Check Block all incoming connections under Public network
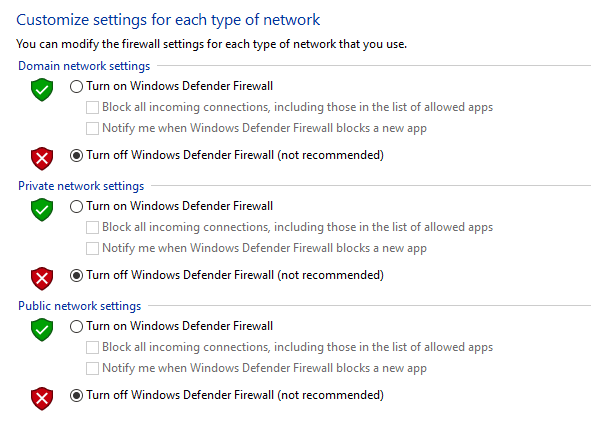The width and height of the screenshot is (612, 431). (93, 348)
